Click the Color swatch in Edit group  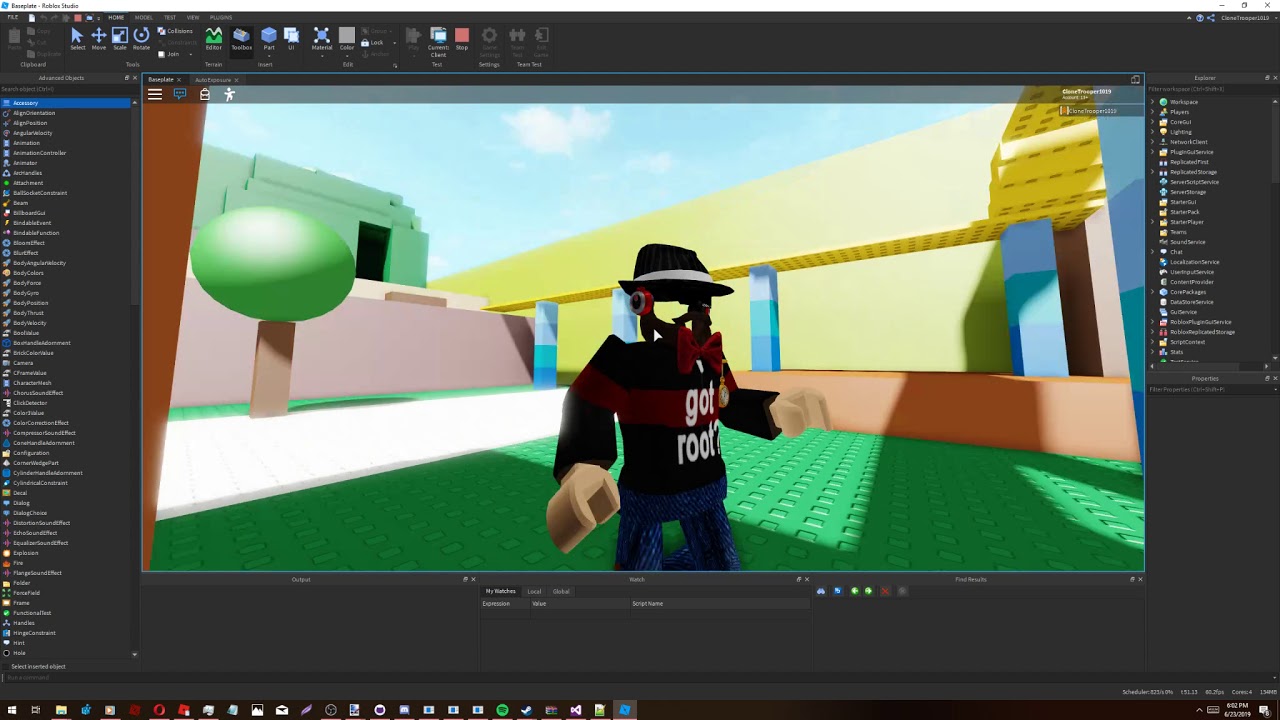[x=347, y=36]
